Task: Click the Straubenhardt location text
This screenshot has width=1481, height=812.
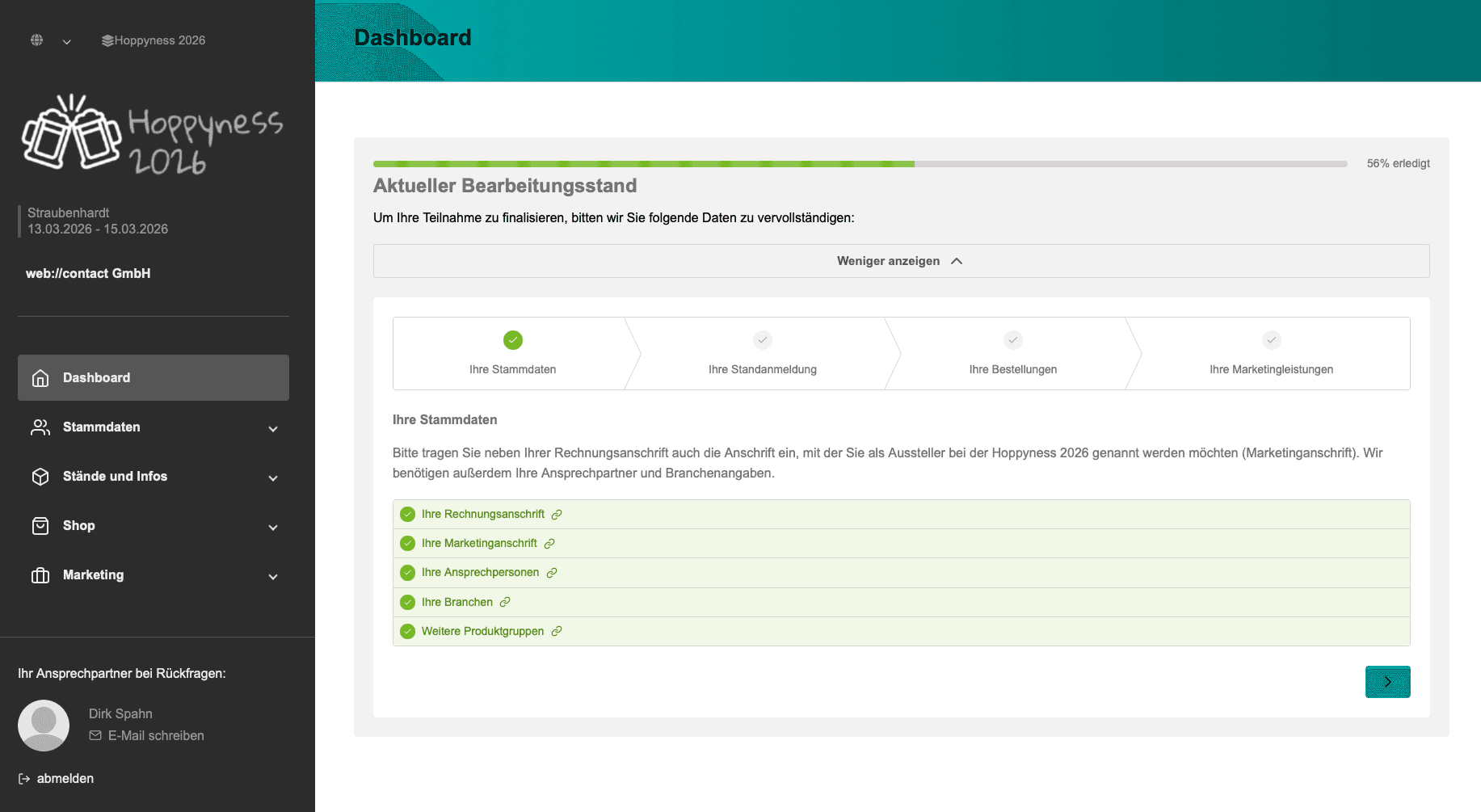Action: coord(69,212)
